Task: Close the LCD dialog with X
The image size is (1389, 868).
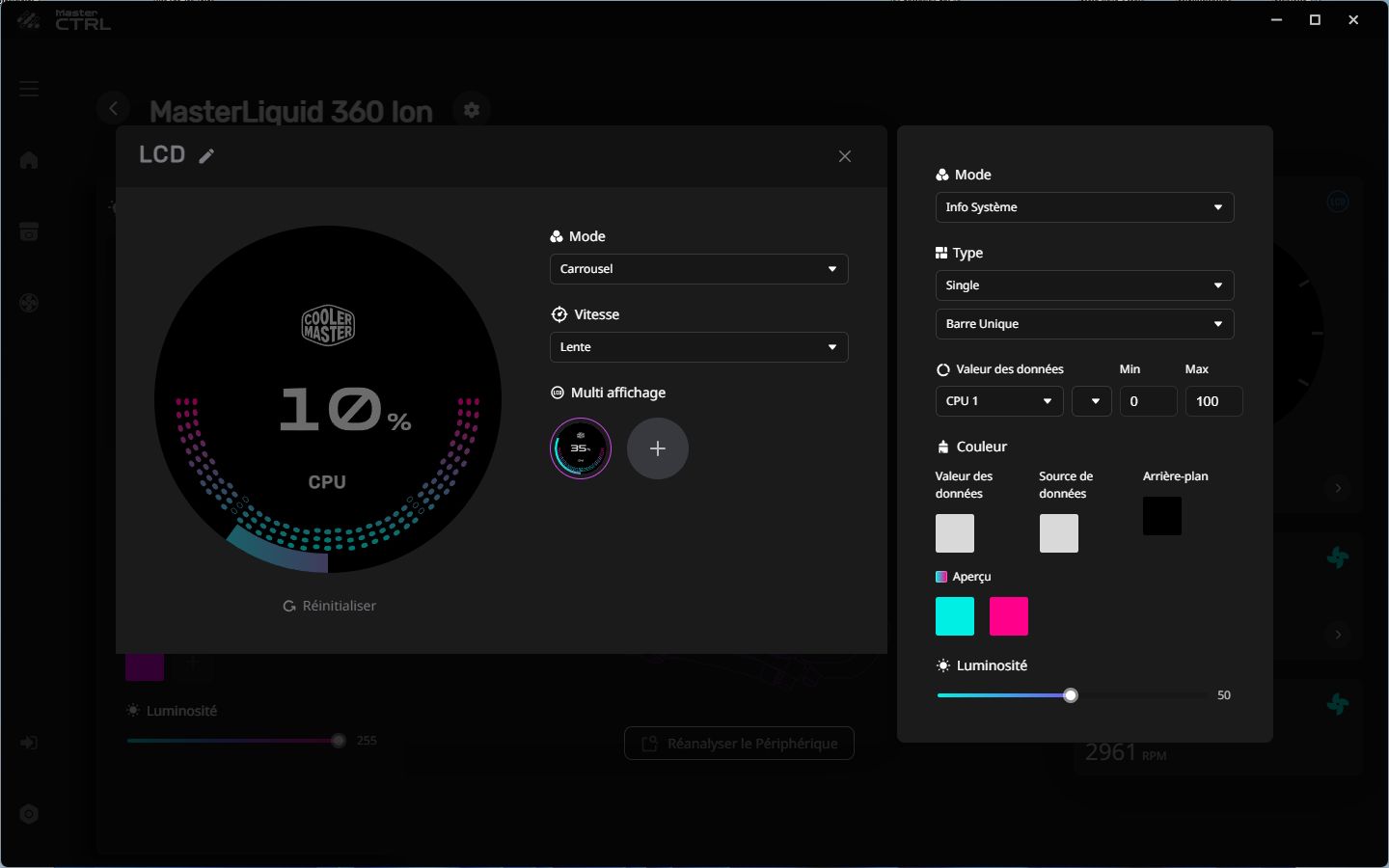Action: pos(845,156)
